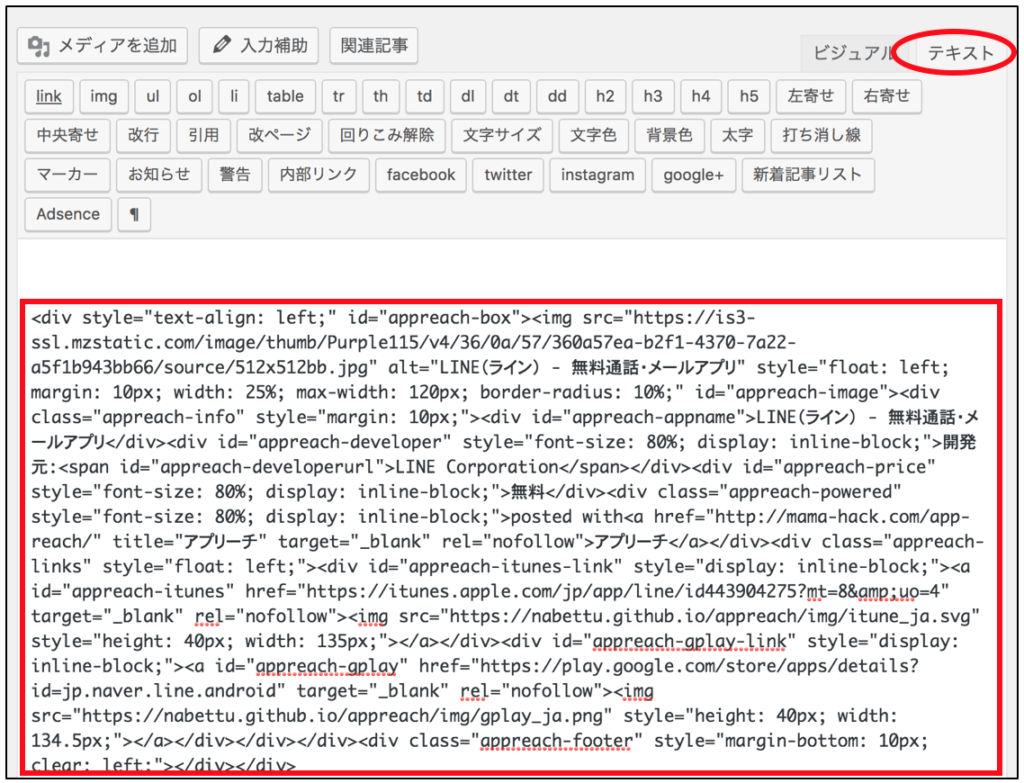
Task: Insert a dl tag
Action: click(x=468, y=97)
